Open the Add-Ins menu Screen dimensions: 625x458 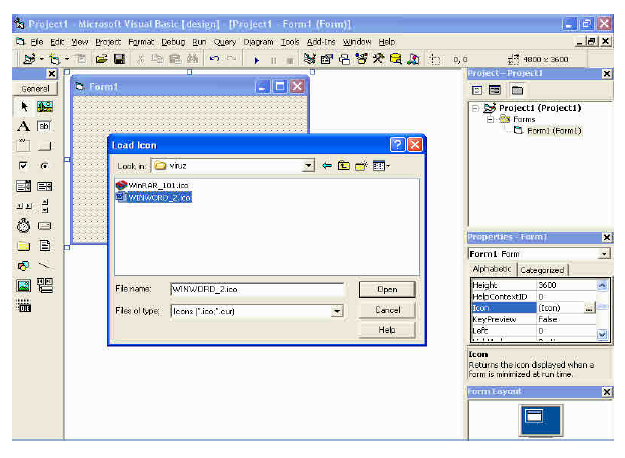321,42
